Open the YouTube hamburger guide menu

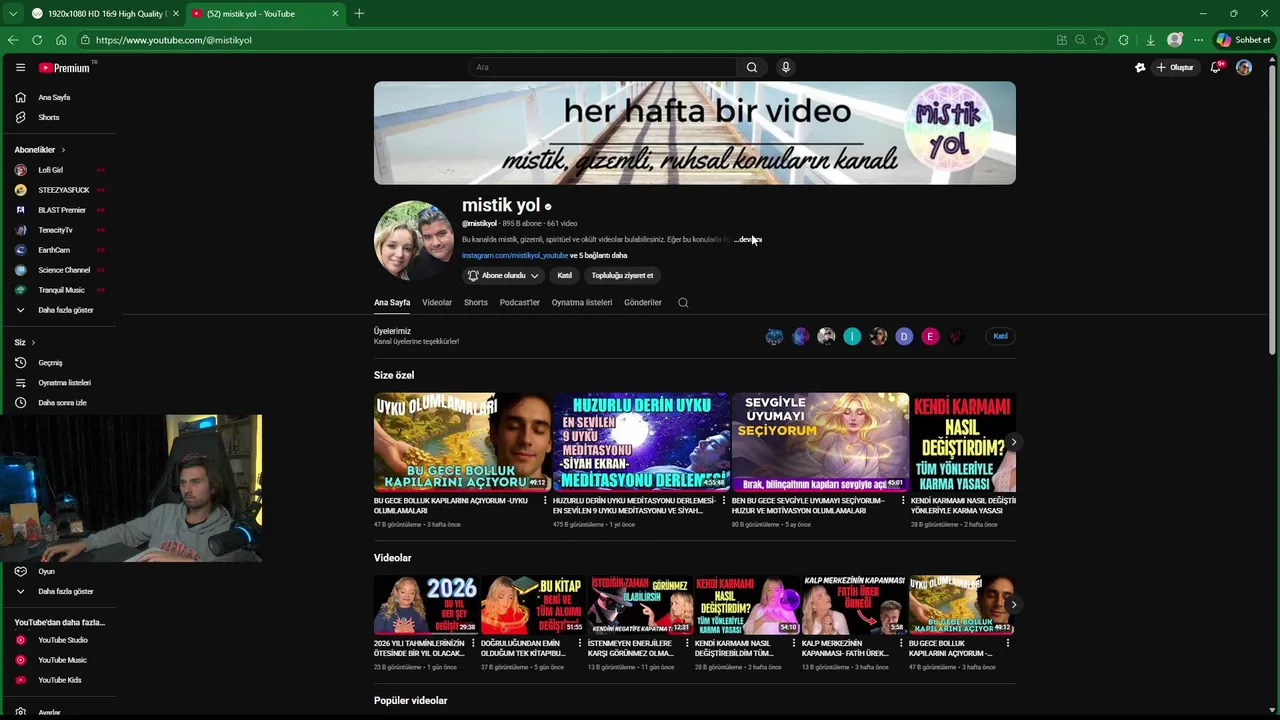(20, 67)
